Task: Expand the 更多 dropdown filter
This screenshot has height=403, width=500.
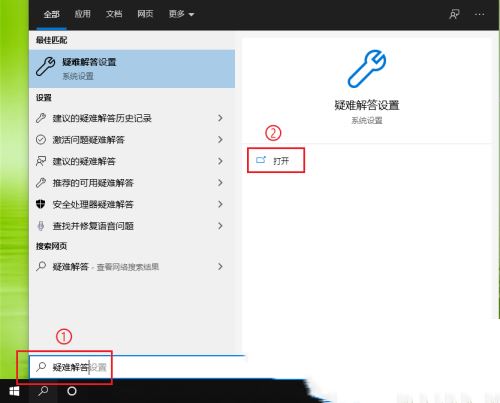Action: pyautogui.click(x=181, y=14)
